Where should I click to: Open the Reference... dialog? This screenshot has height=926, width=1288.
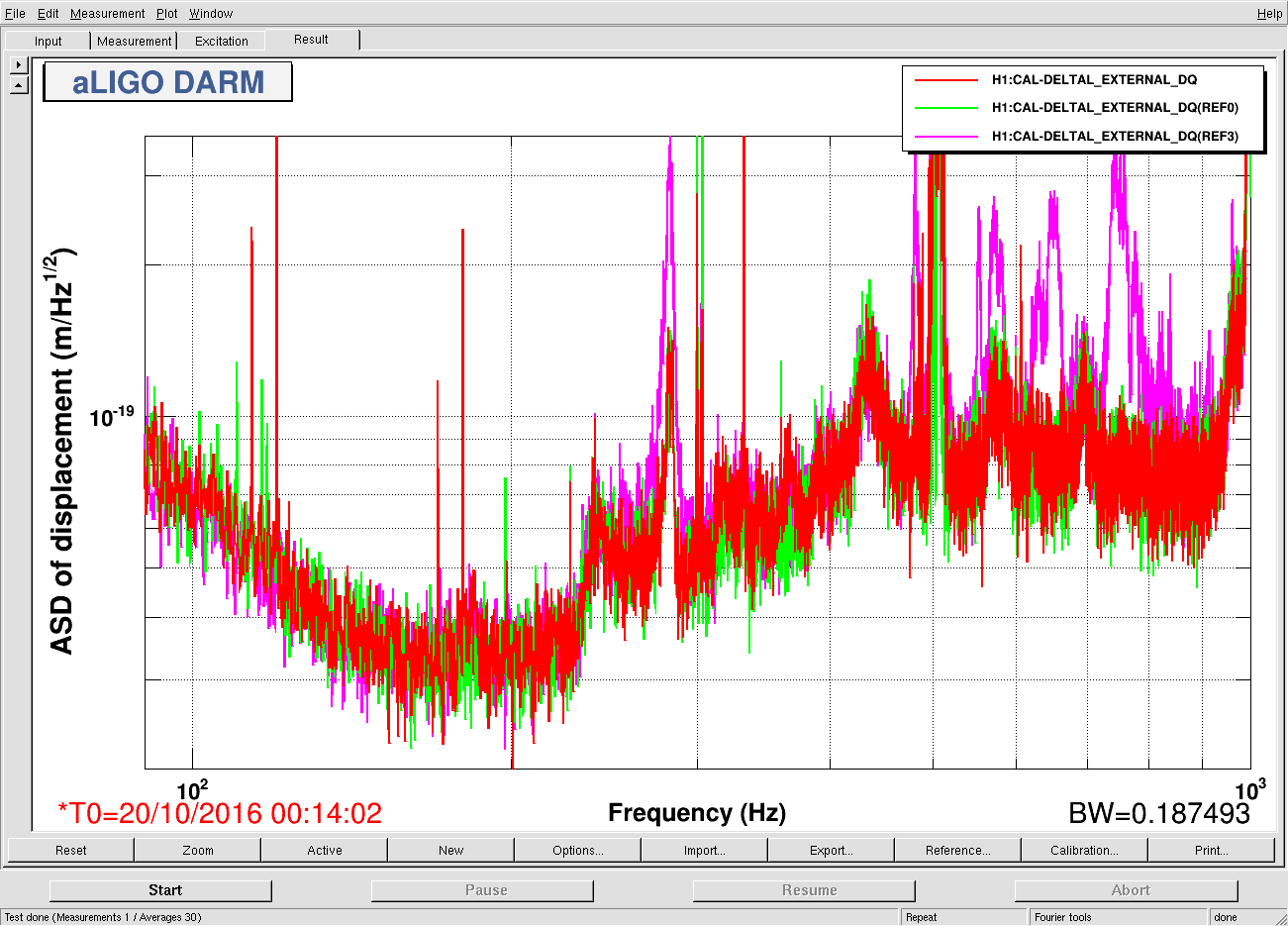pyautogui.click(x=958, y=850)
